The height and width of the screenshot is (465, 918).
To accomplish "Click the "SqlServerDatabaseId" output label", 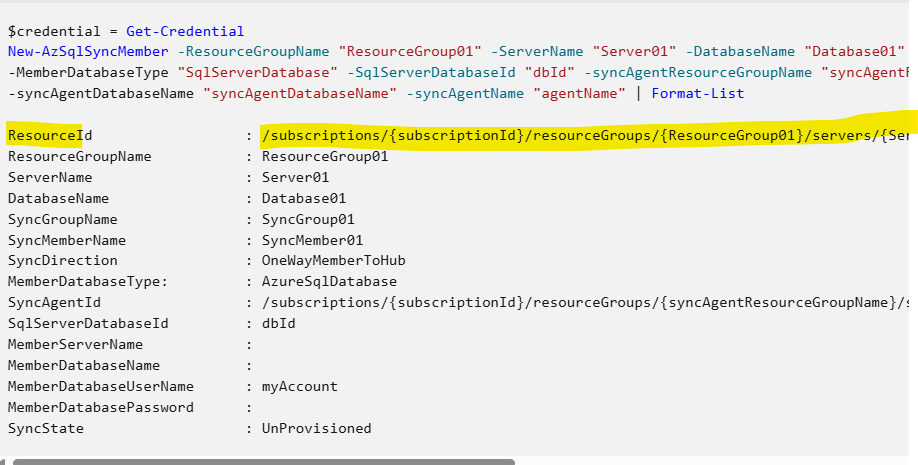I will click(x=88, y=324).
